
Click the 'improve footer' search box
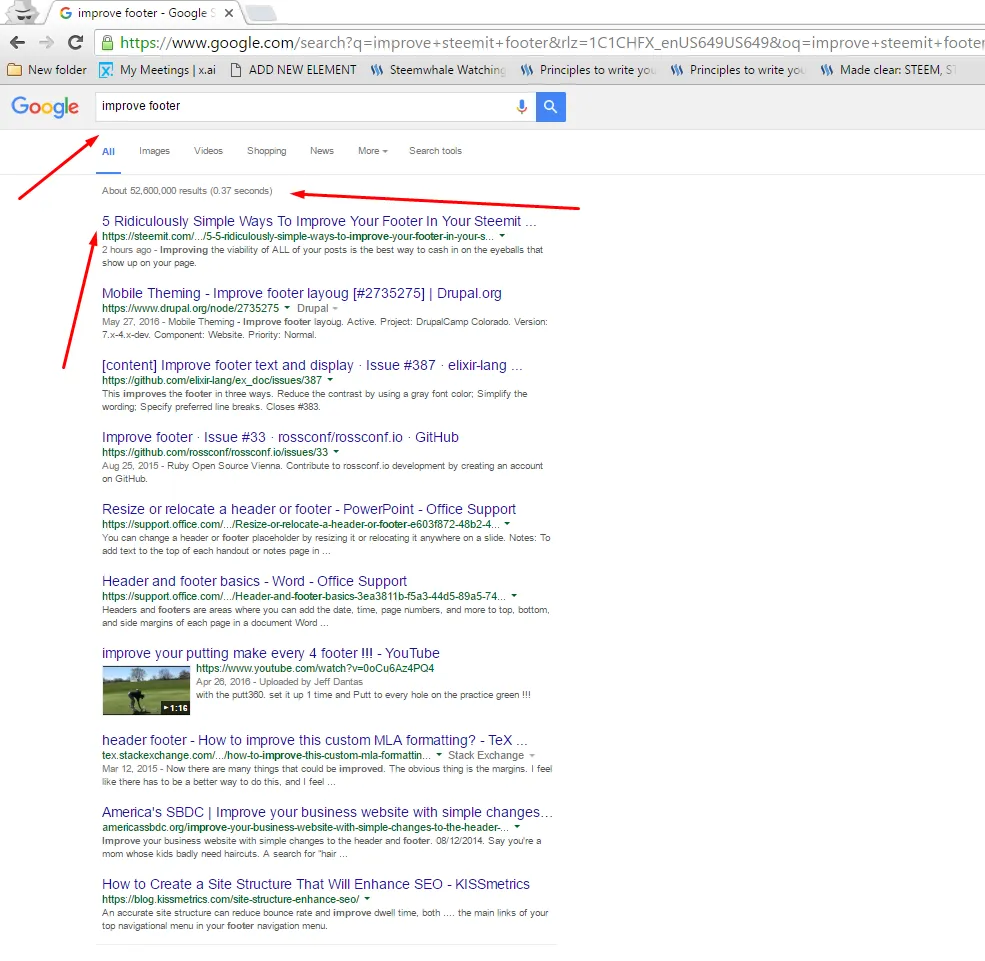(x=305, y=106)
